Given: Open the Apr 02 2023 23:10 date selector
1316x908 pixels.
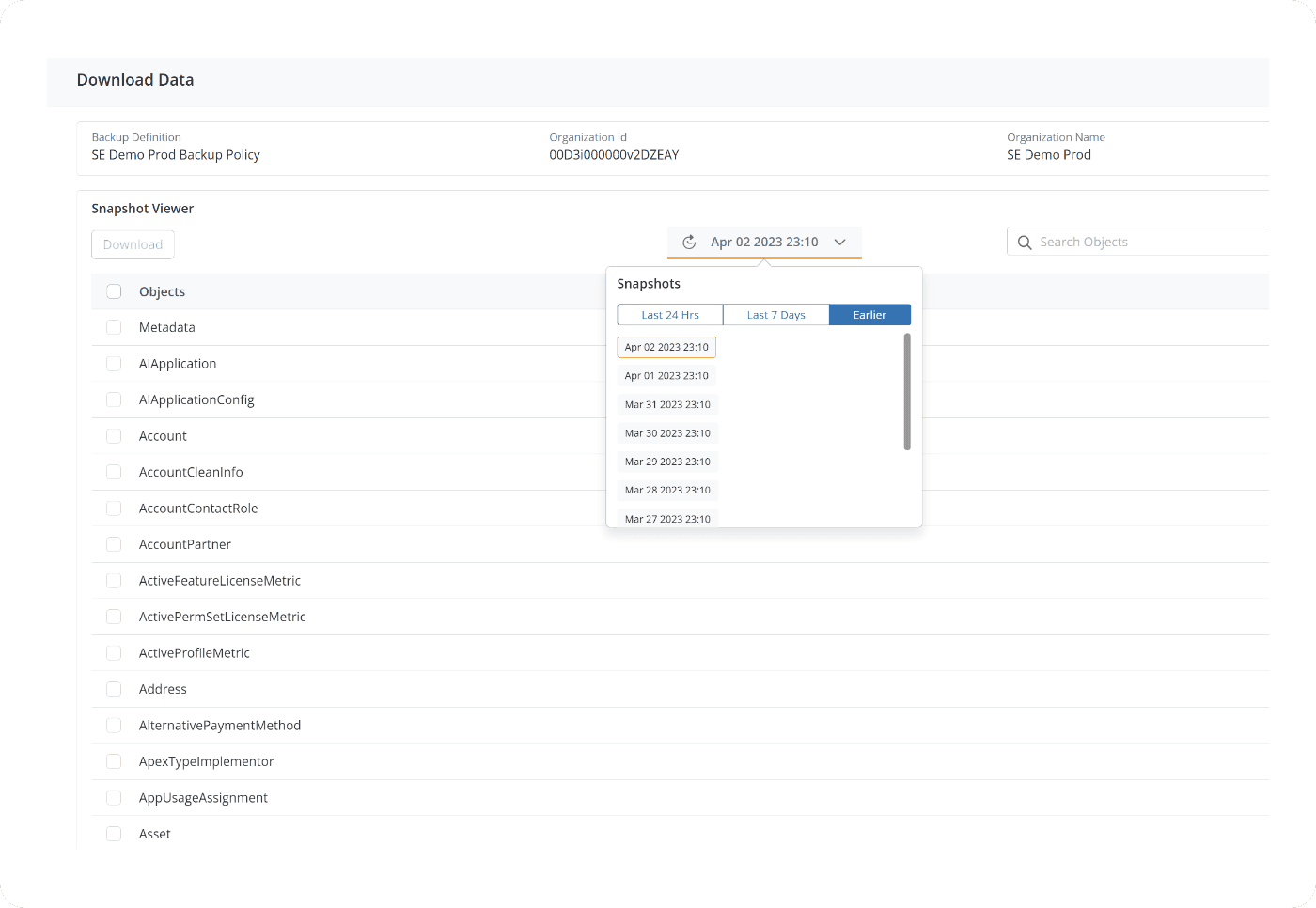Looking at the screenshot, I should (763, 243).
